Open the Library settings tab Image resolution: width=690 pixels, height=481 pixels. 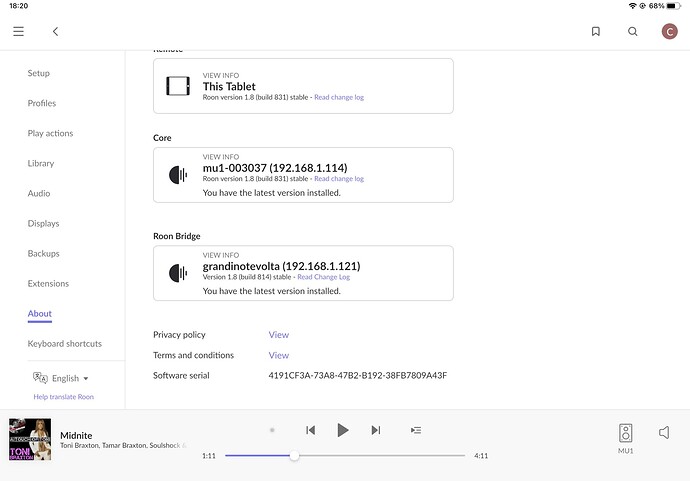point(40,163)
